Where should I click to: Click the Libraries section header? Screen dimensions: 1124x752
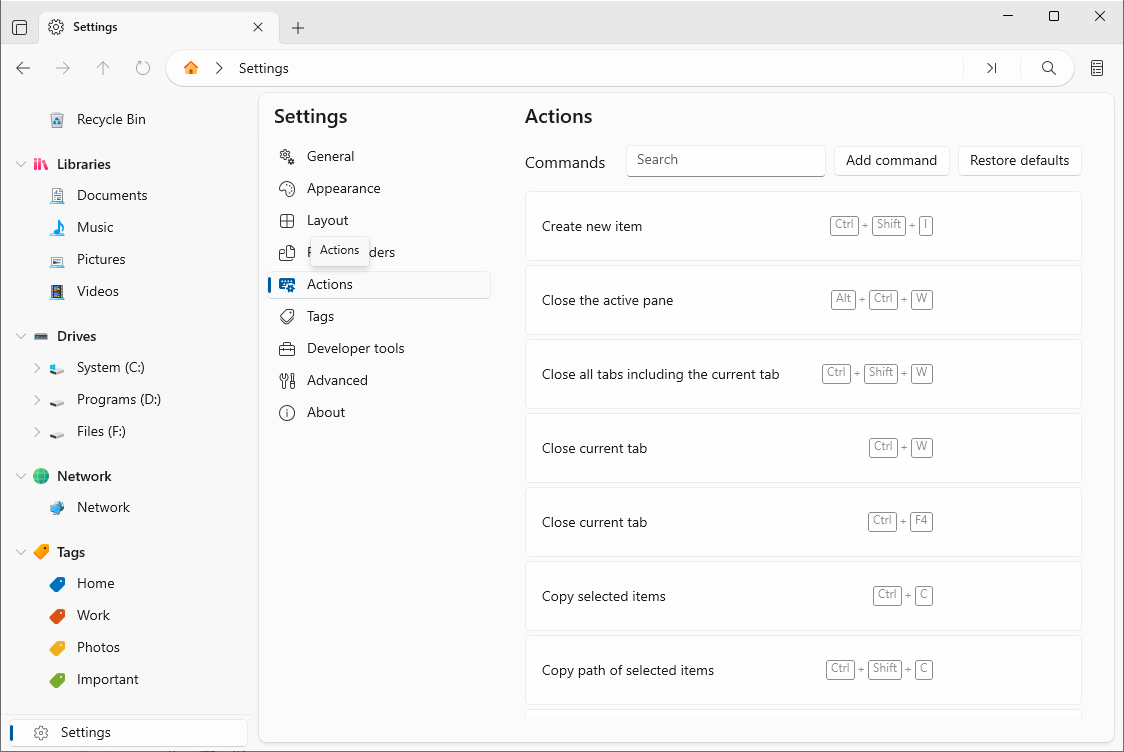[84, 164]
